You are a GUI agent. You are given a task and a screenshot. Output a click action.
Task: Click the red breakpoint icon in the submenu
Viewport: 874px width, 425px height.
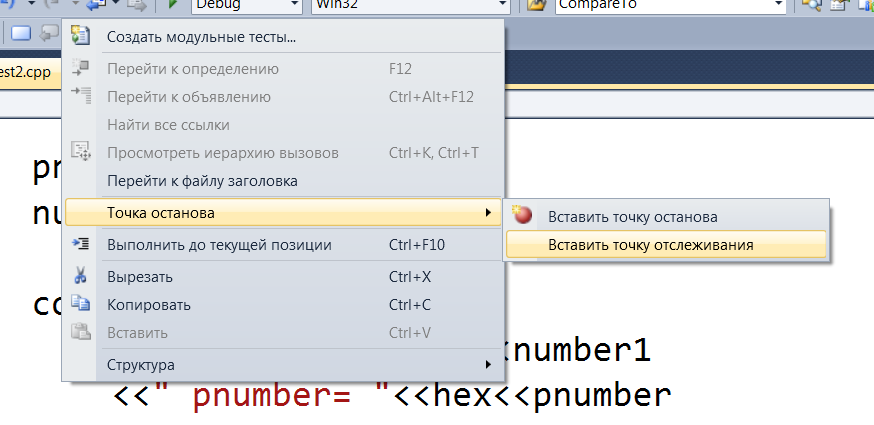[x=522, y=215]
